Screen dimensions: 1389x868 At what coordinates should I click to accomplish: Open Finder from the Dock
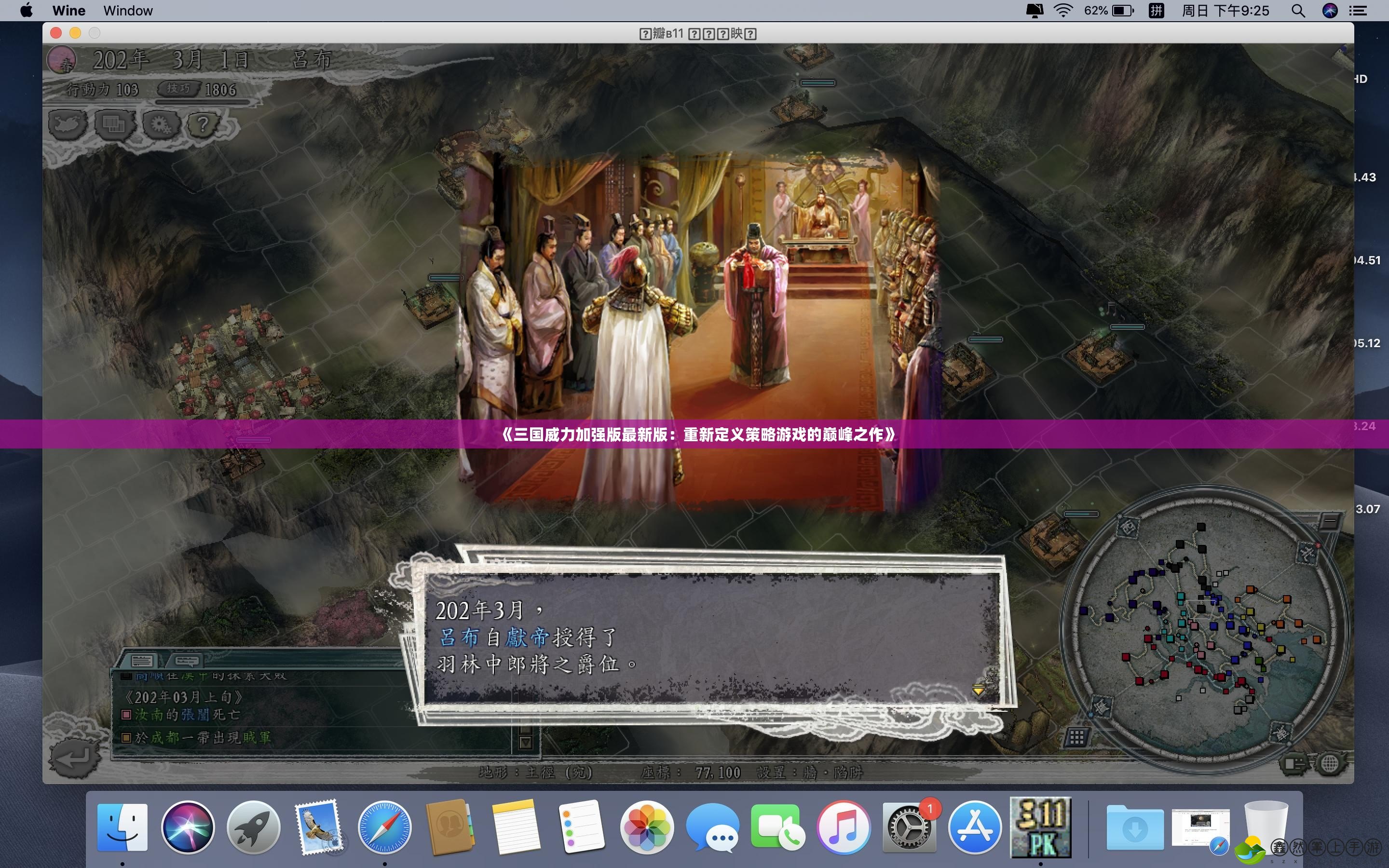pyautogui.click(x=122, y=827)
